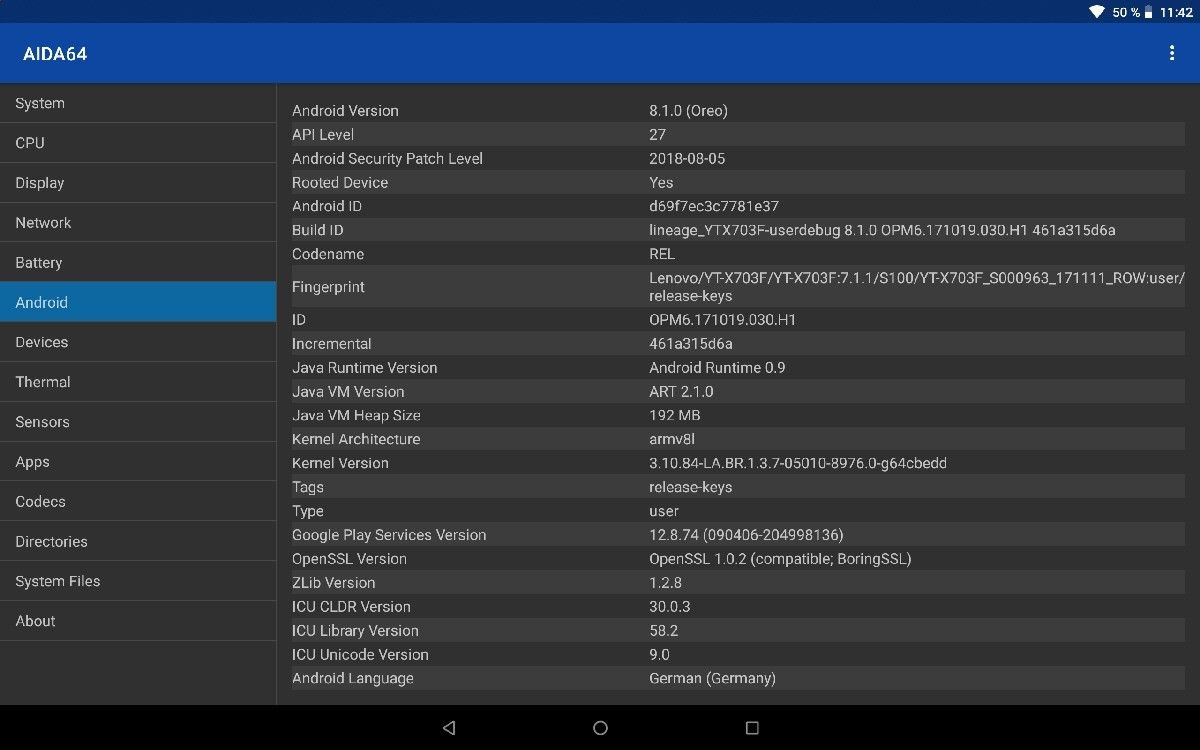Tap the Android back navigation button
The image size is (1200, 750).
coord(449,728)
